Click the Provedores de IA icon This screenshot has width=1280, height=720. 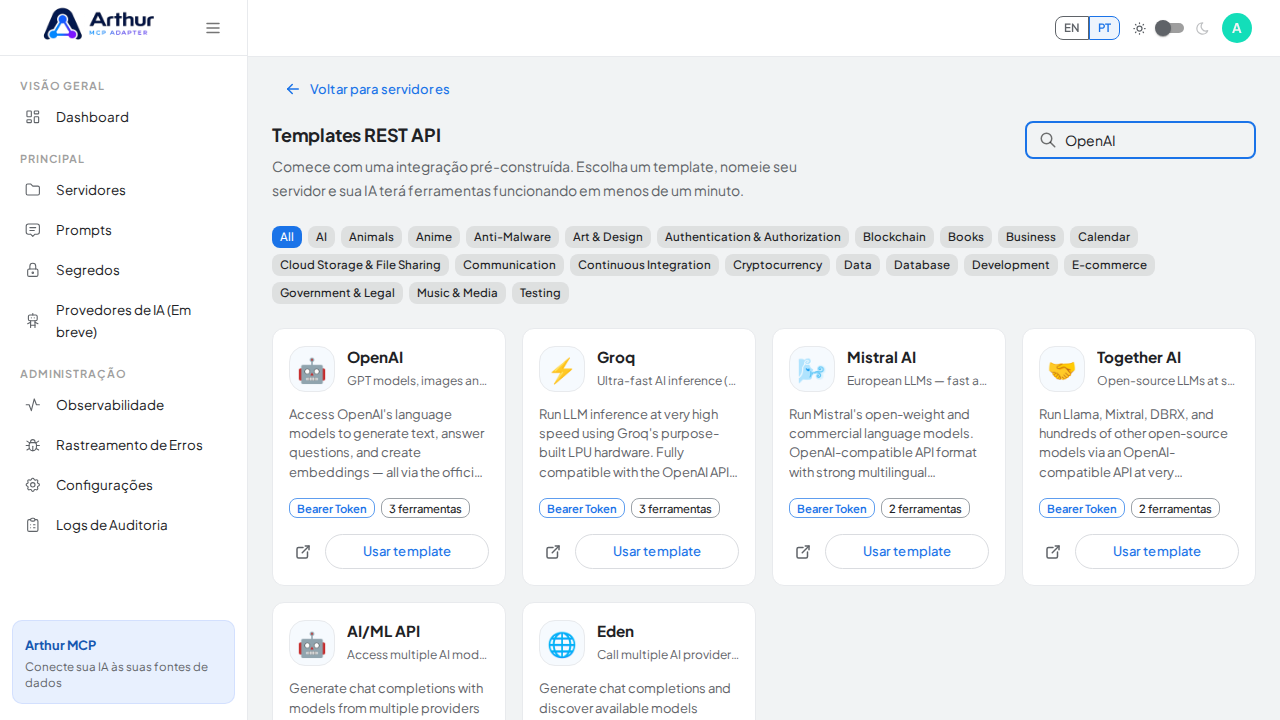pyautogui.click(x=33, y=321)
